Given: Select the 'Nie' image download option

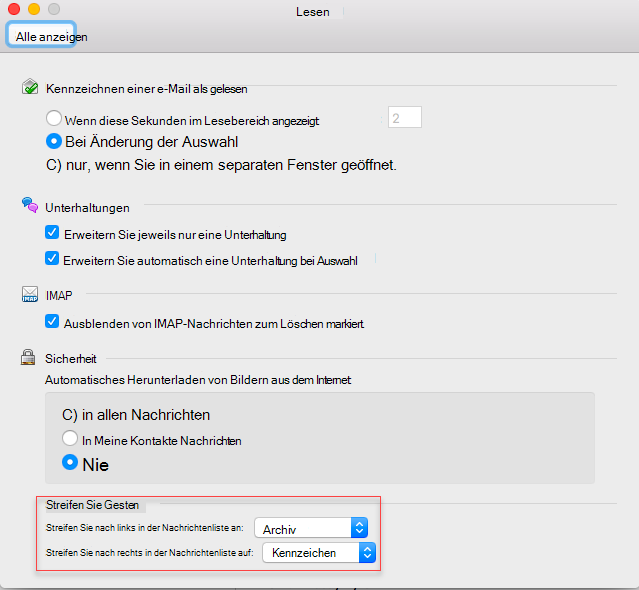Looking at the screenshot, I should pyautogui.click(x=70, y=463).
